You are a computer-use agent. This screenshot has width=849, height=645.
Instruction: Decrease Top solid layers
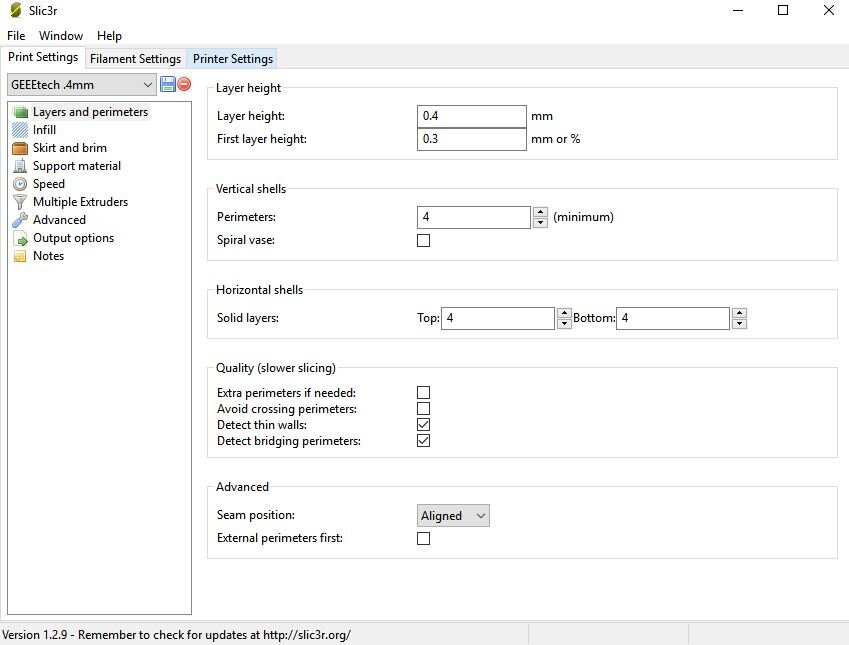564,324
